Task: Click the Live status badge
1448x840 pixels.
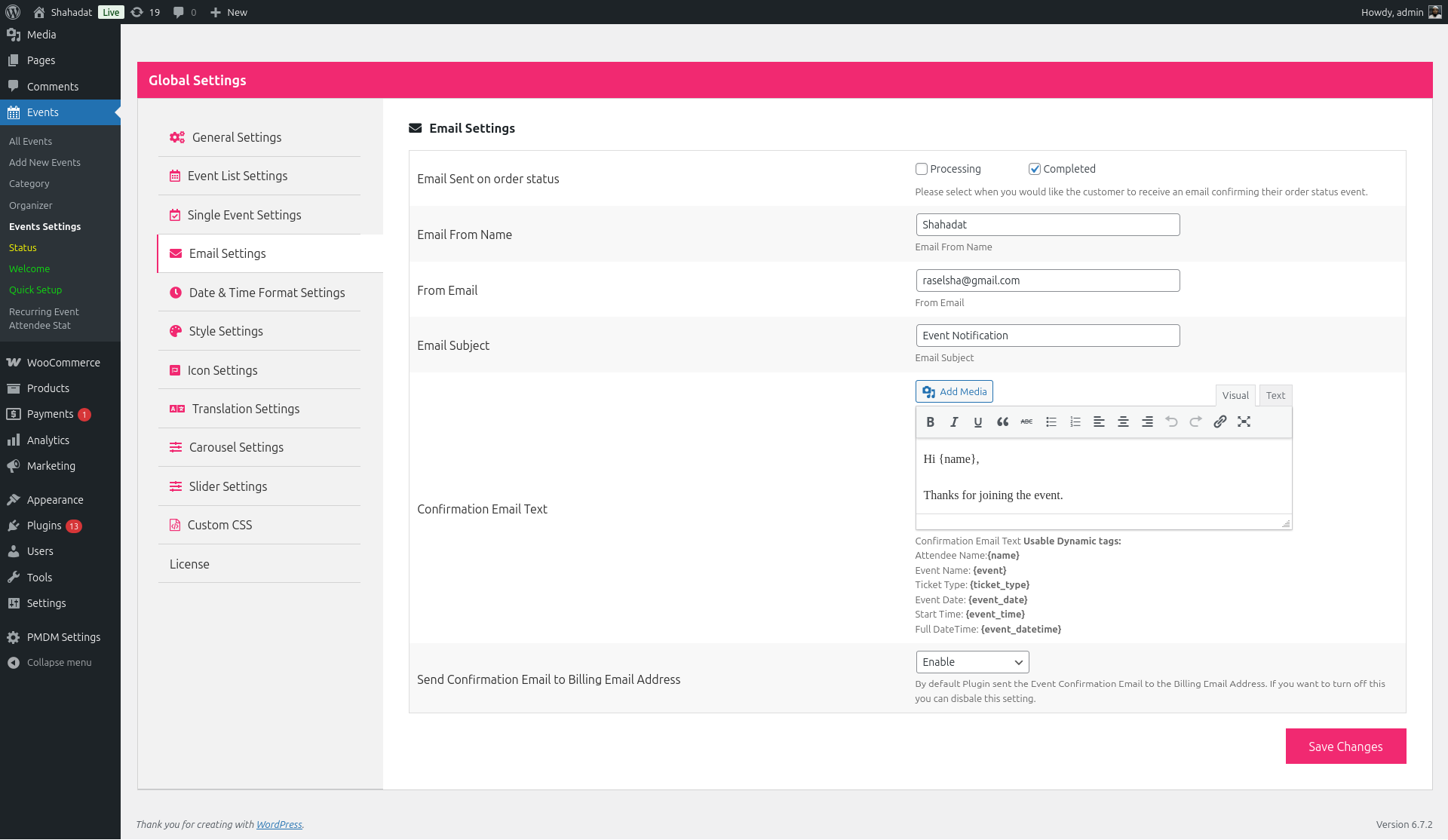Action: tap(111, 12)
